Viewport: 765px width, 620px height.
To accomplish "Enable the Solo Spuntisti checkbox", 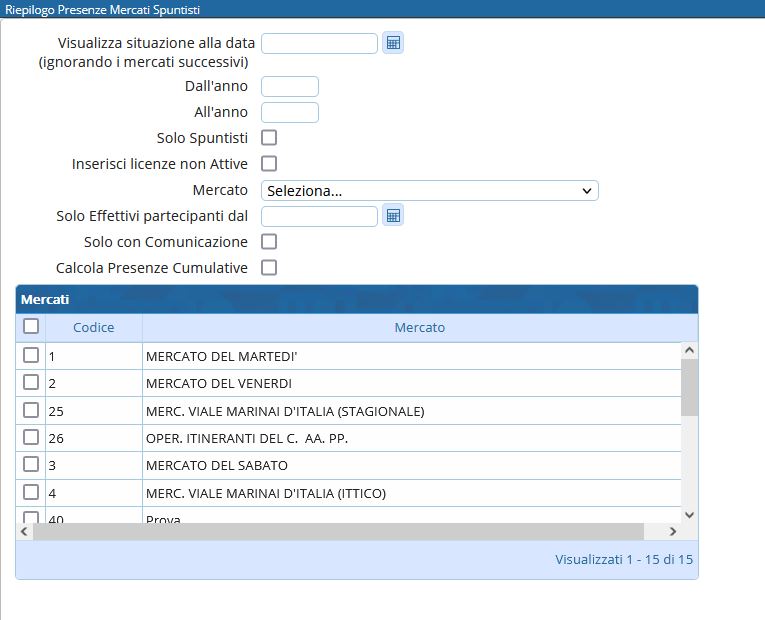I will coord(269,138).
